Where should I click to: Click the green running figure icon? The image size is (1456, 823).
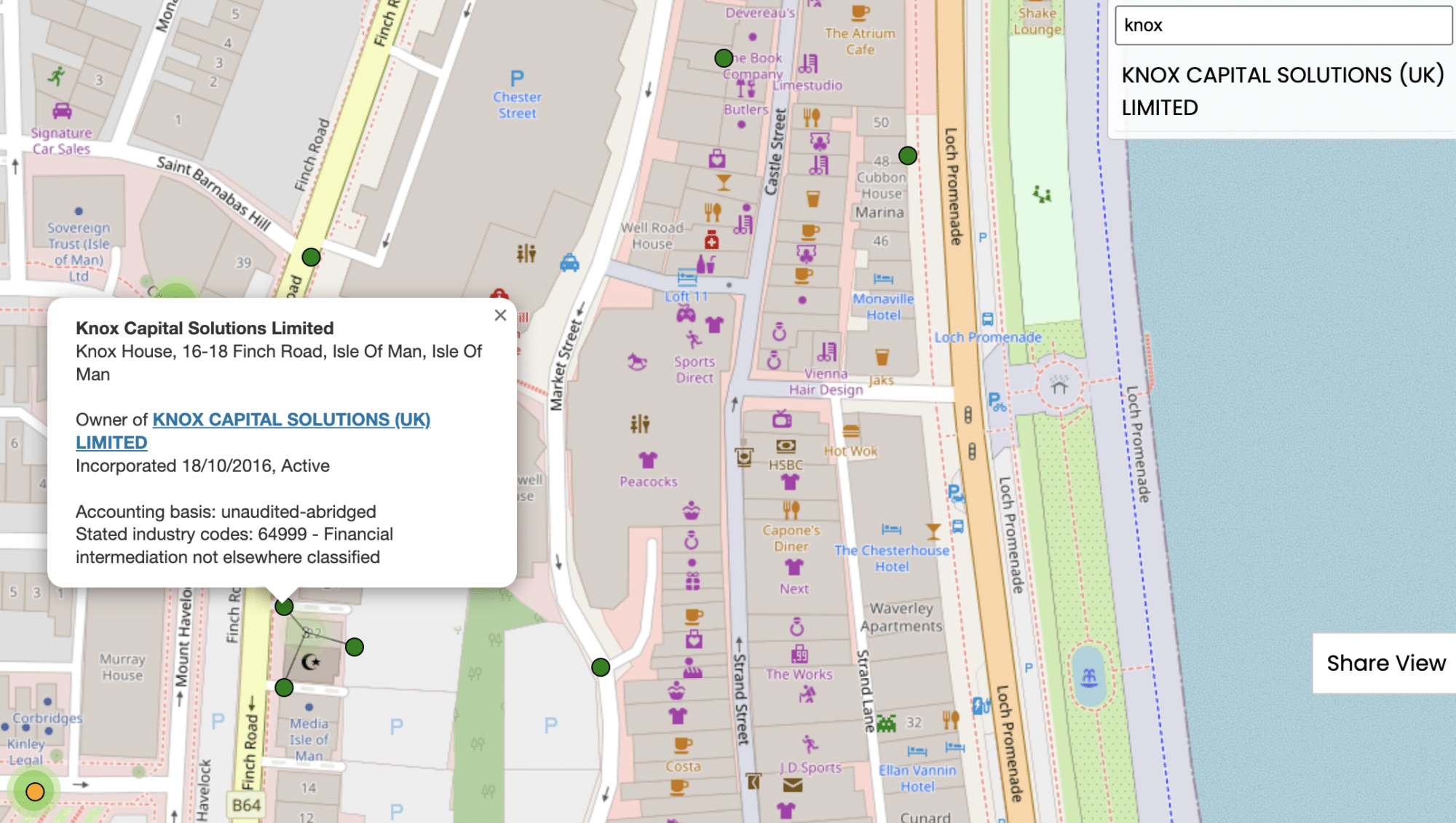pyautogui.click(x=57, y=76)
